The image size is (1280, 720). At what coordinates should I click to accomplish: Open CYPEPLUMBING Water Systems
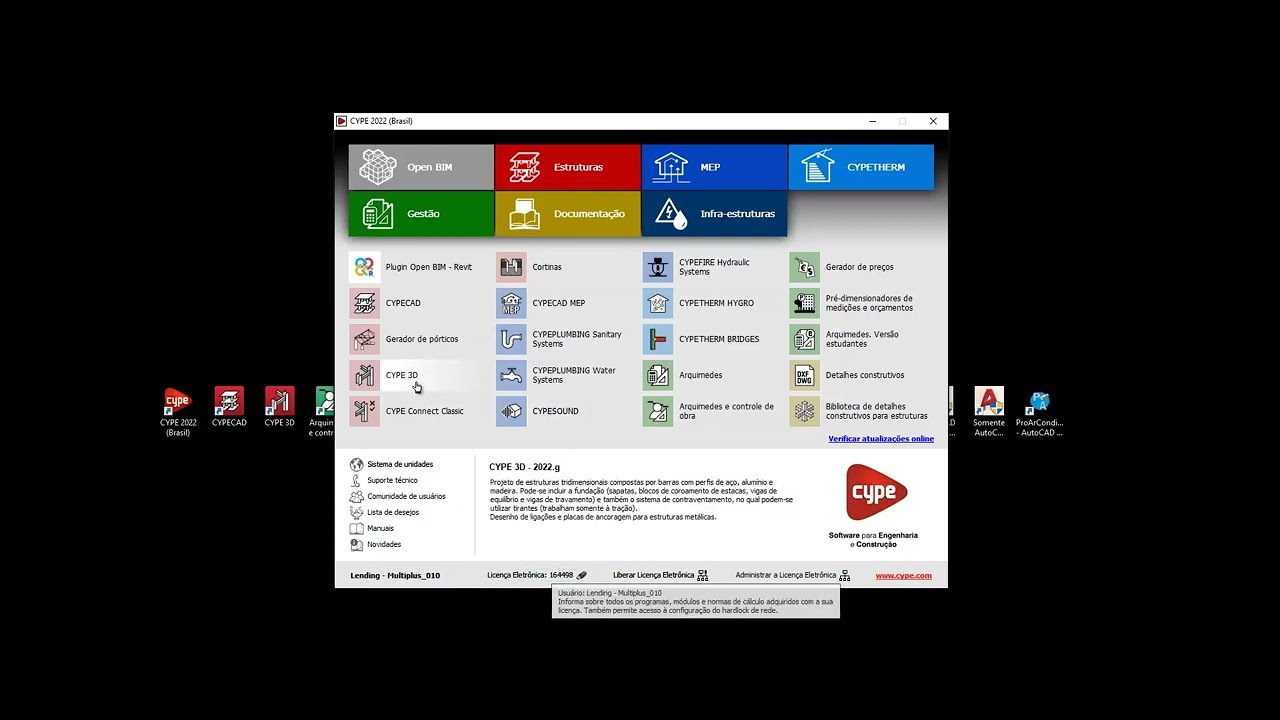click(x=557, y=375)
